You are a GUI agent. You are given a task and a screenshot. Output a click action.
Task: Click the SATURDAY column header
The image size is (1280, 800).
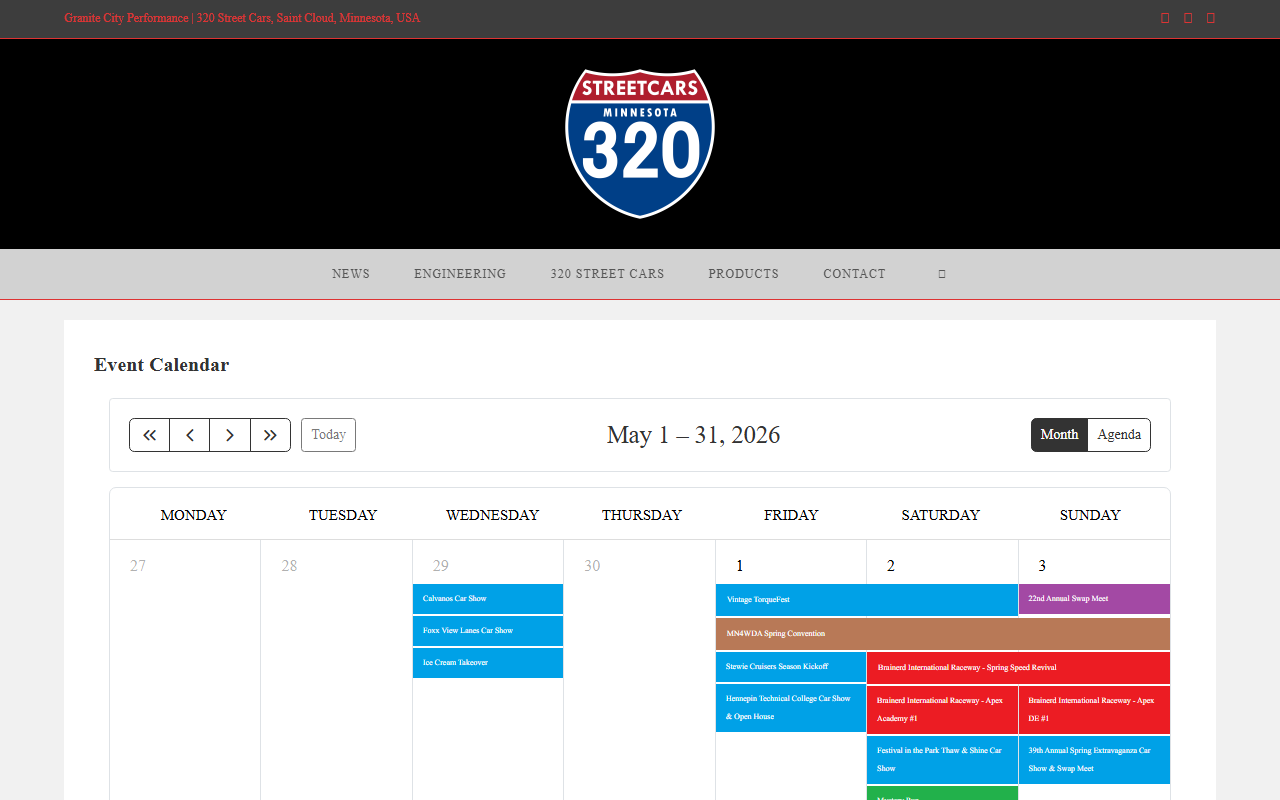(x=940, y=515)
